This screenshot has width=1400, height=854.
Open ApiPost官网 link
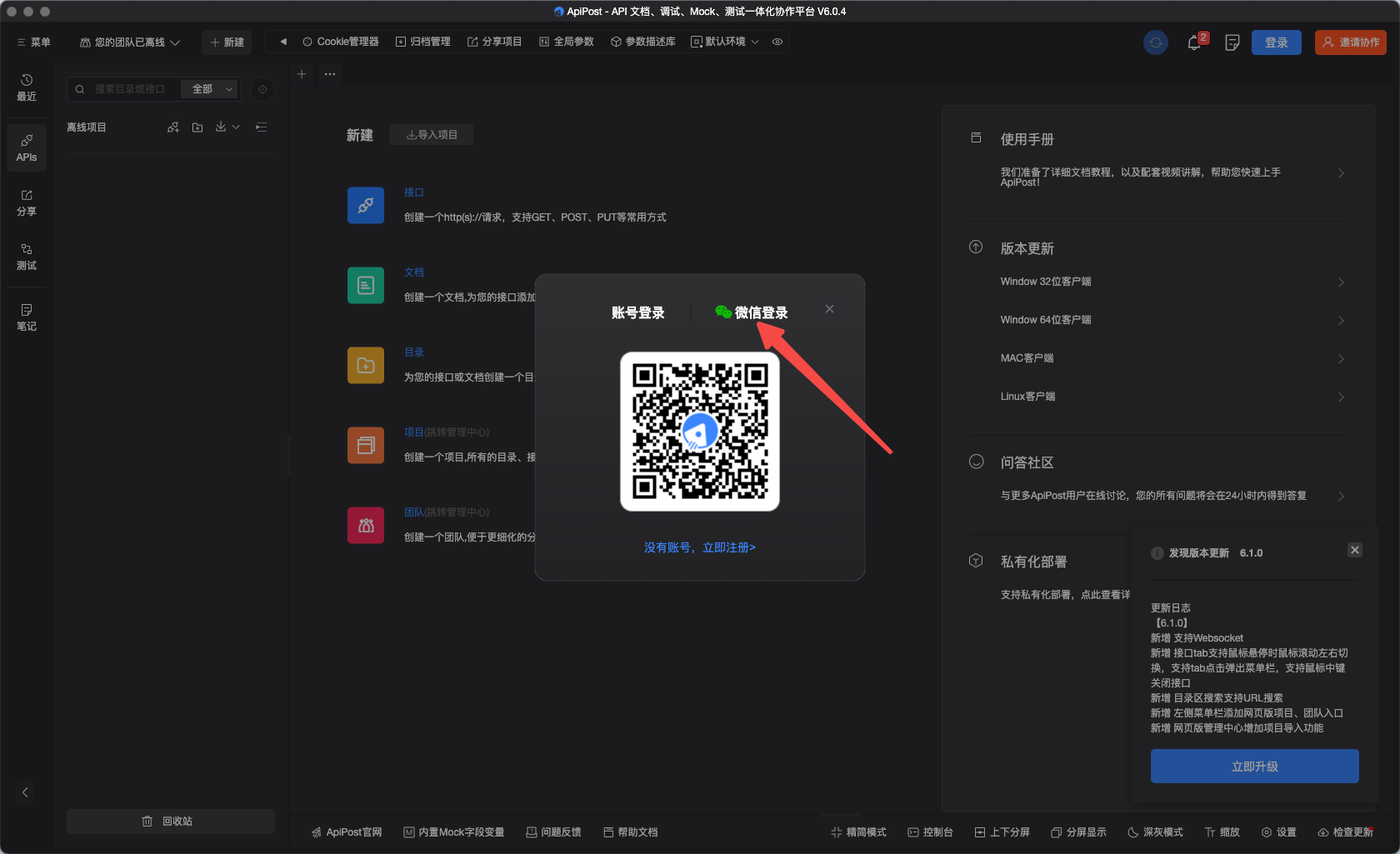coord(347,832)
